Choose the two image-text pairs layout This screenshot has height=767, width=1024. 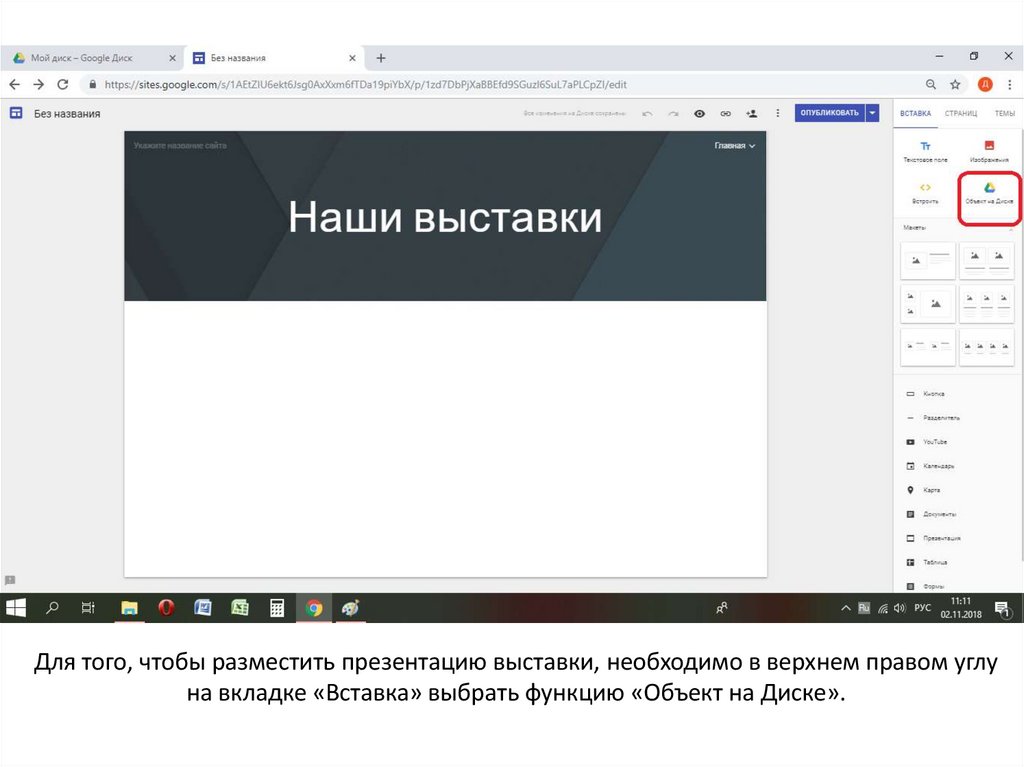927,346
